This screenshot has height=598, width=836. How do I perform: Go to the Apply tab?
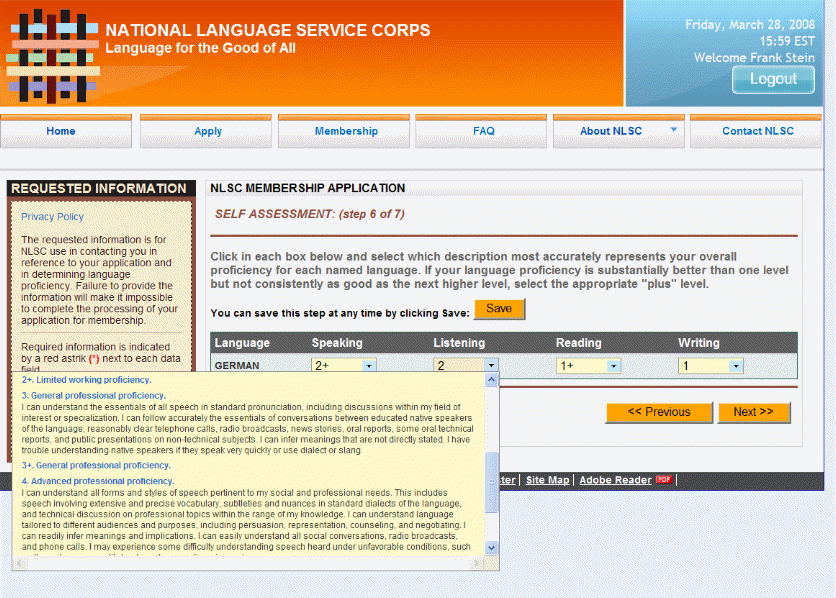click(206, 131)
